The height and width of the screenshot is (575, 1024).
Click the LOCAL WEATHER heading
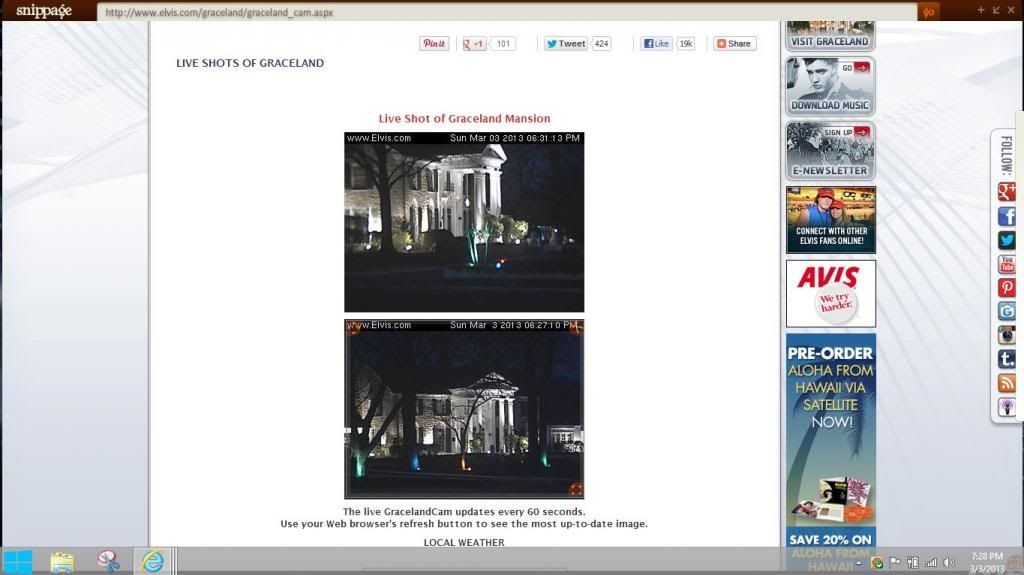point(464,542)
